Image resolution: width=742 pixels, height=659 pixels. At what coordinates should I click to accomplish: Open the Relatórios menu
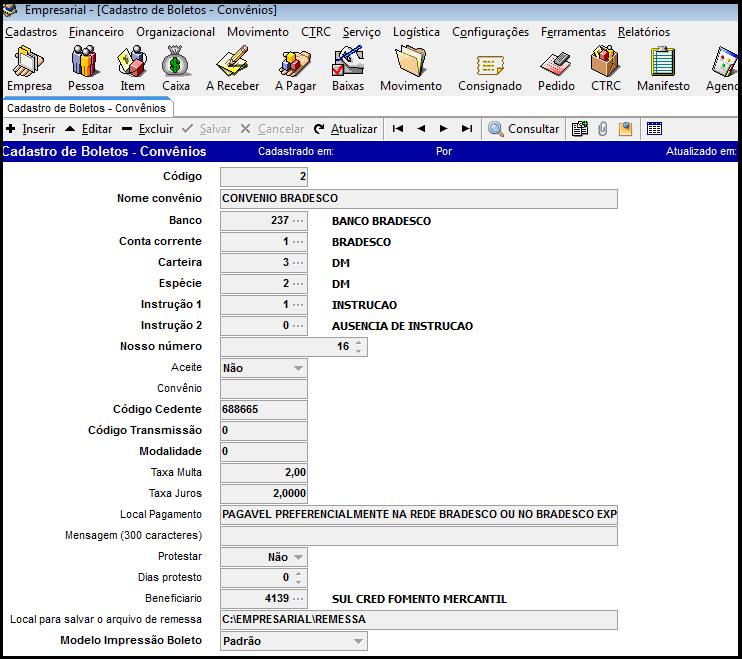tap(643, 32)
